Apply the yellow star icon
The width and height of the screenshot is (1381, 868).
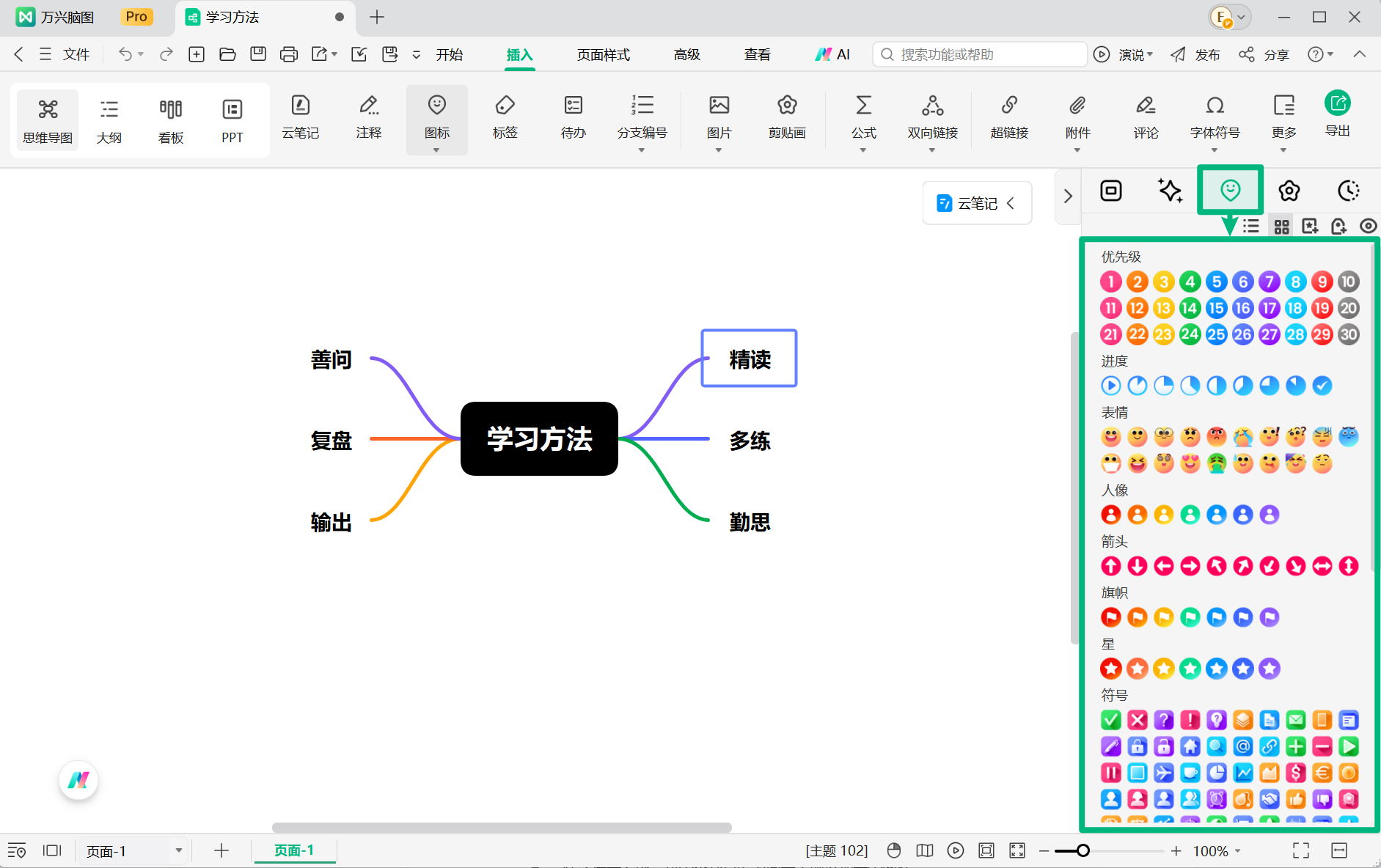[1164, 669]
